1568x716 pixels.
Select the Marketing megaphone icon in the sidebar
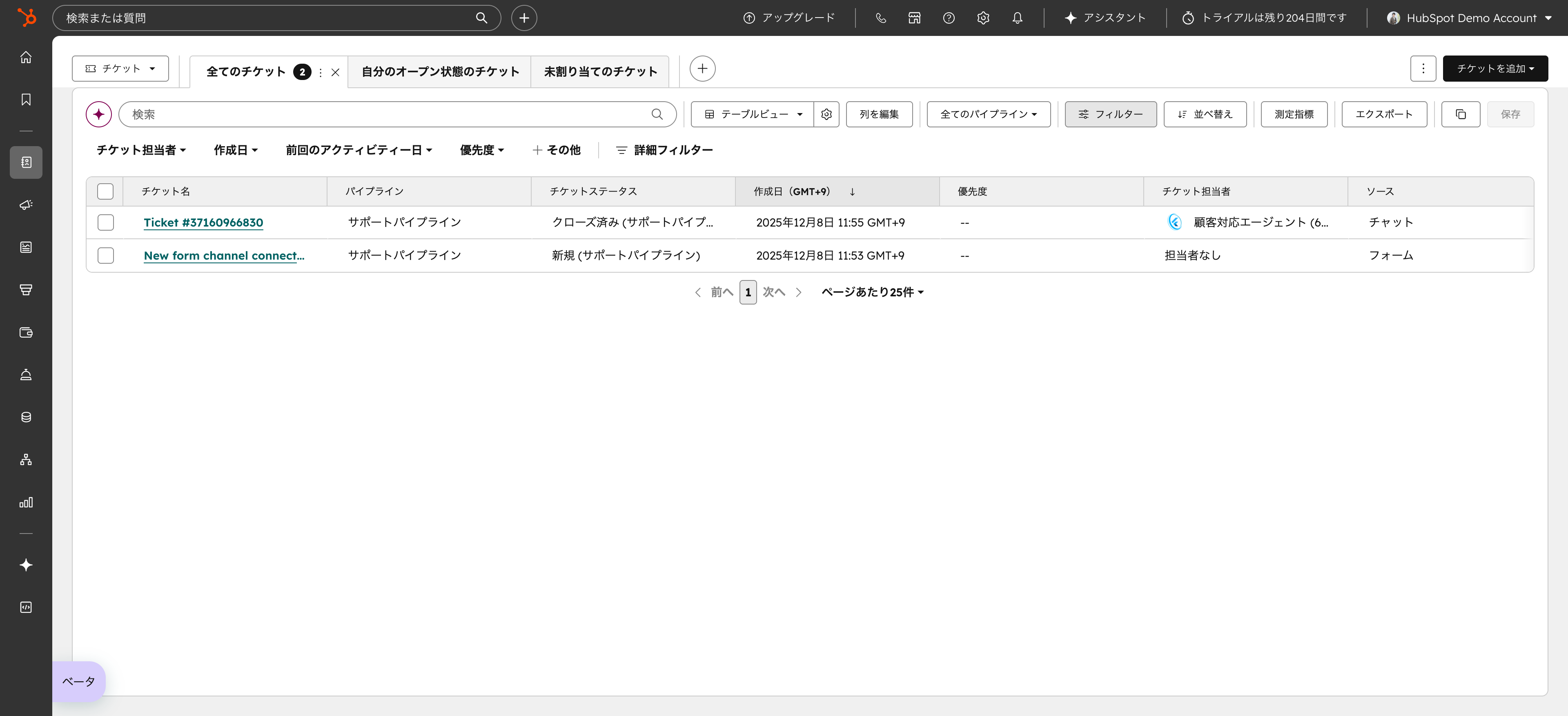[26, 205]
